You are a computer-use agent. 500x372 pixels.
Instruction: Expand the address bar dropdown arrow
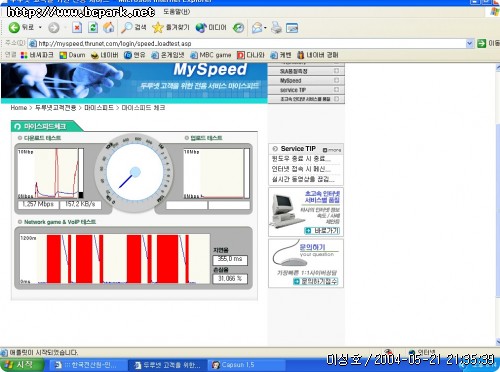(x=469, y=43)
